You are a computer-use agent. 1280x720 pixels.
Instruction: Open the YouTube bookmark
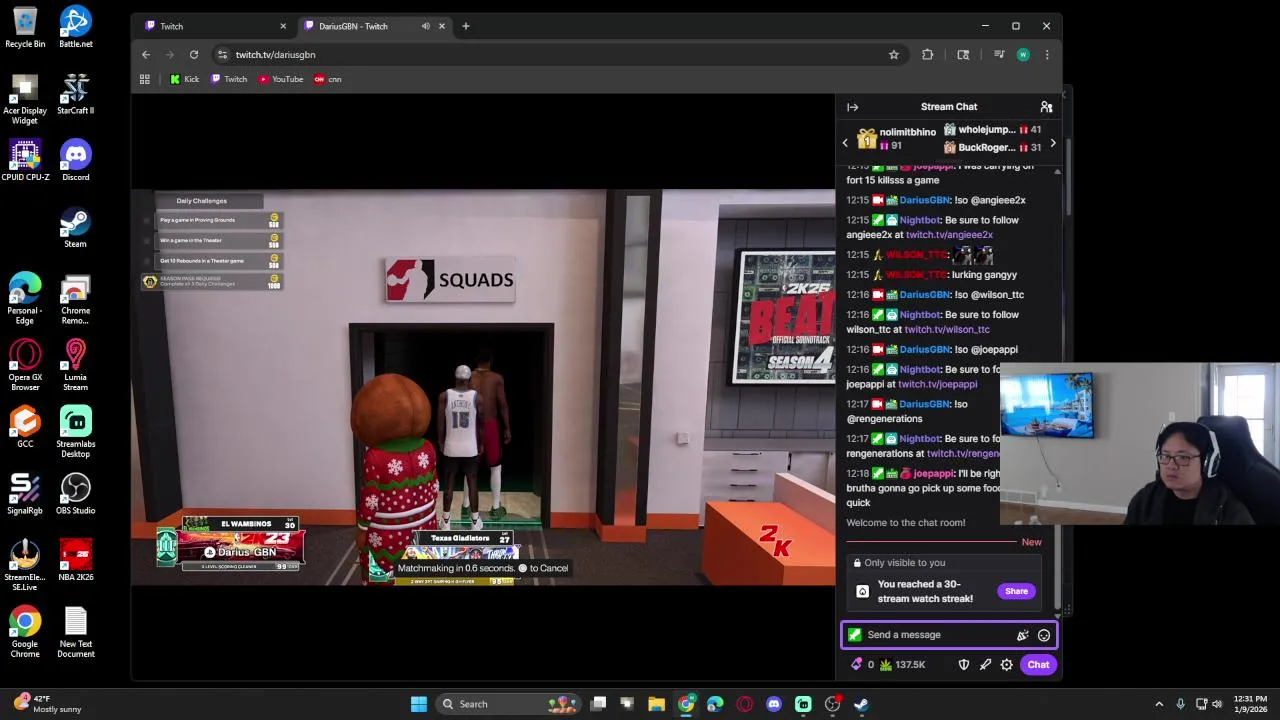281,79
